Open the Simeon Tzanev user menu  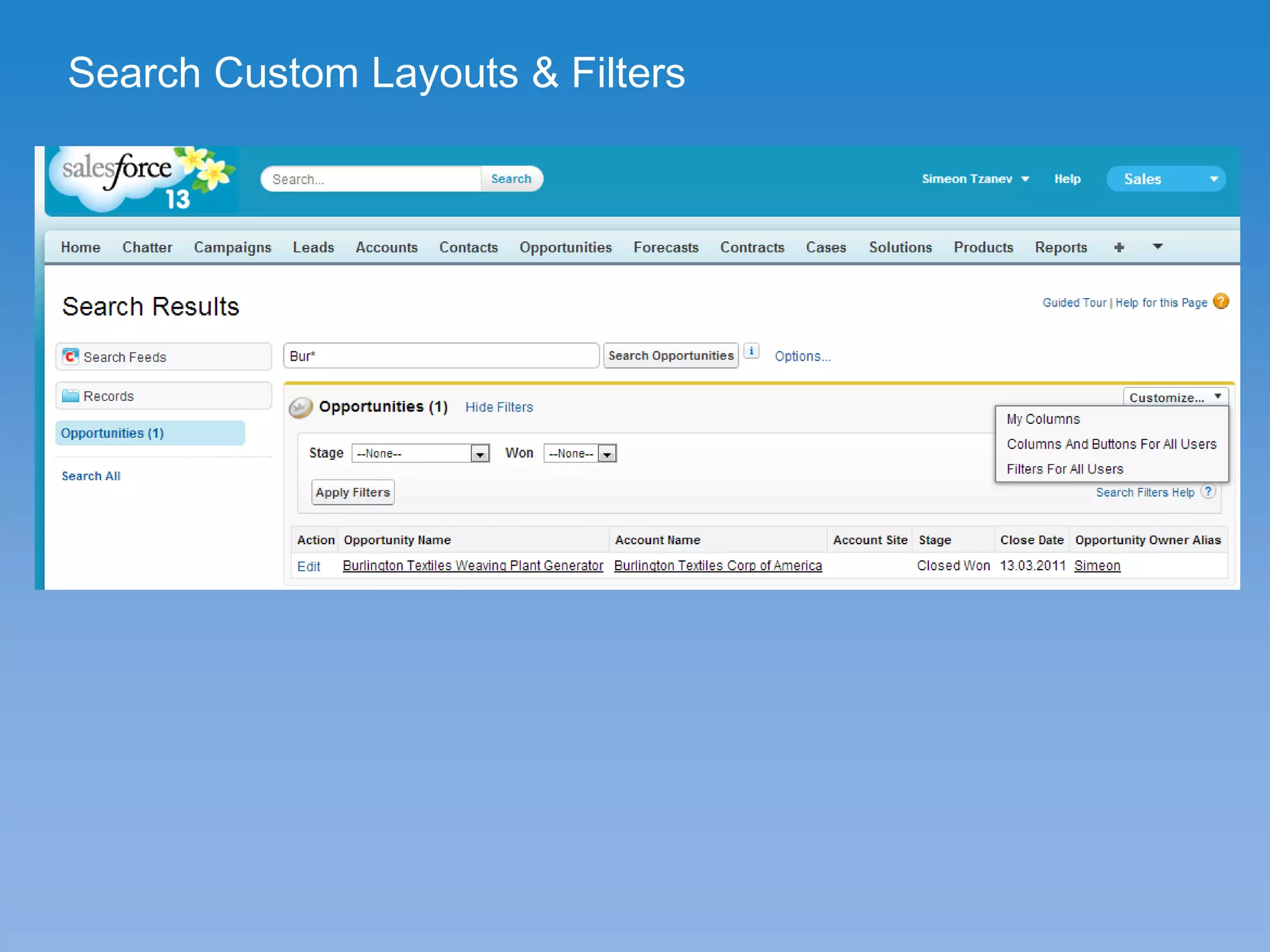(x=975, y=179)
